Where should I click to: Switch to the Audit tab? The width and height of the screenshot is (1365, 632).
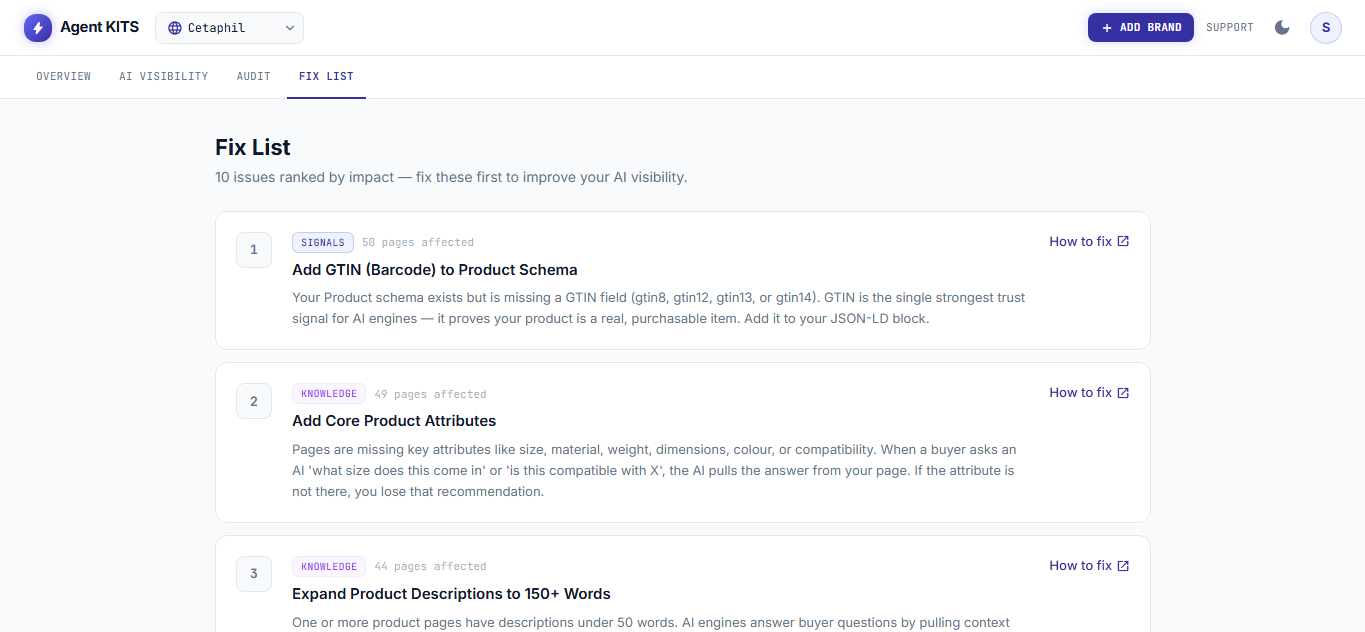(x=254, y=76)
